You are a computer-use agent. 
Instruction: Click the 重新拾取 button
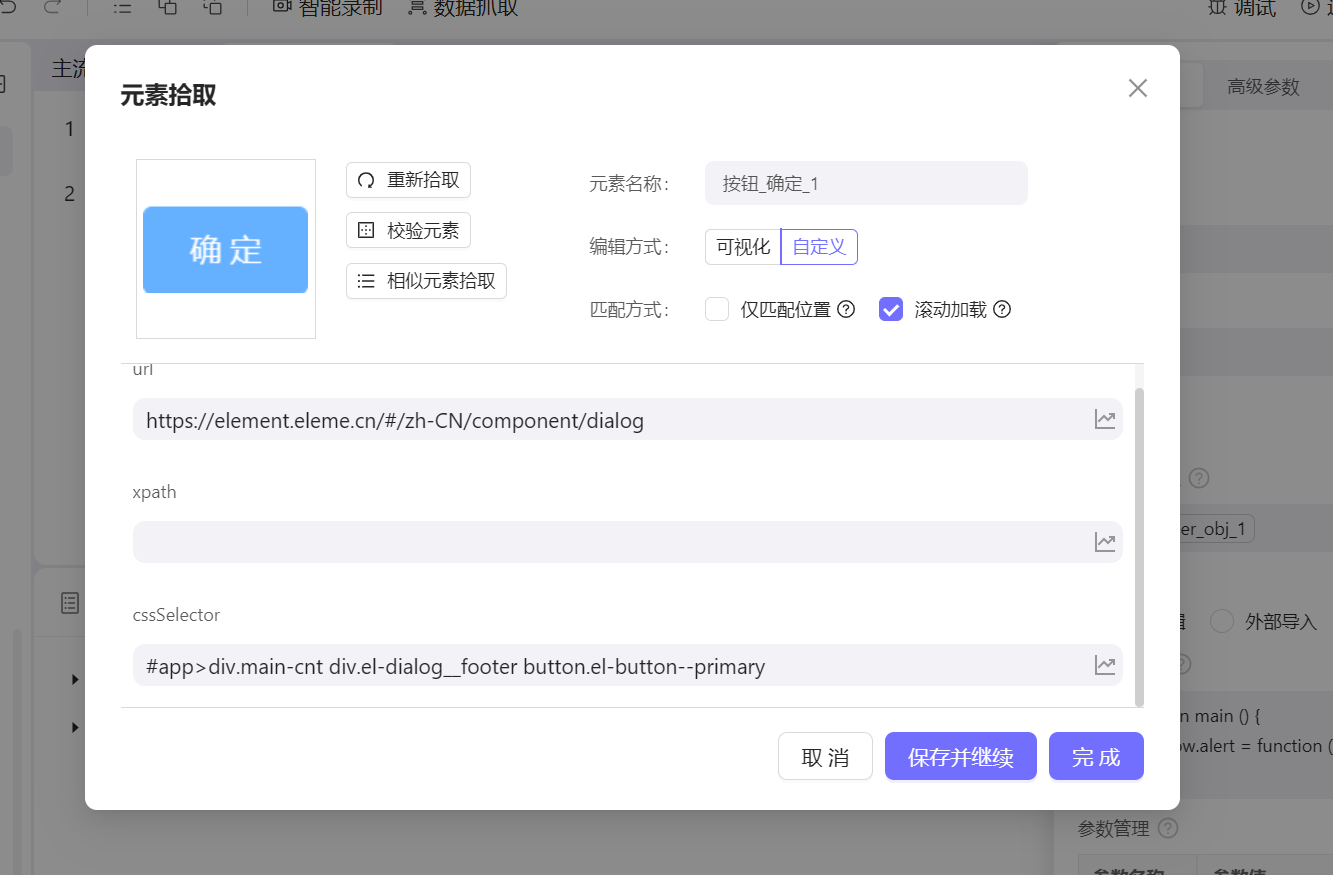(408, 180)
